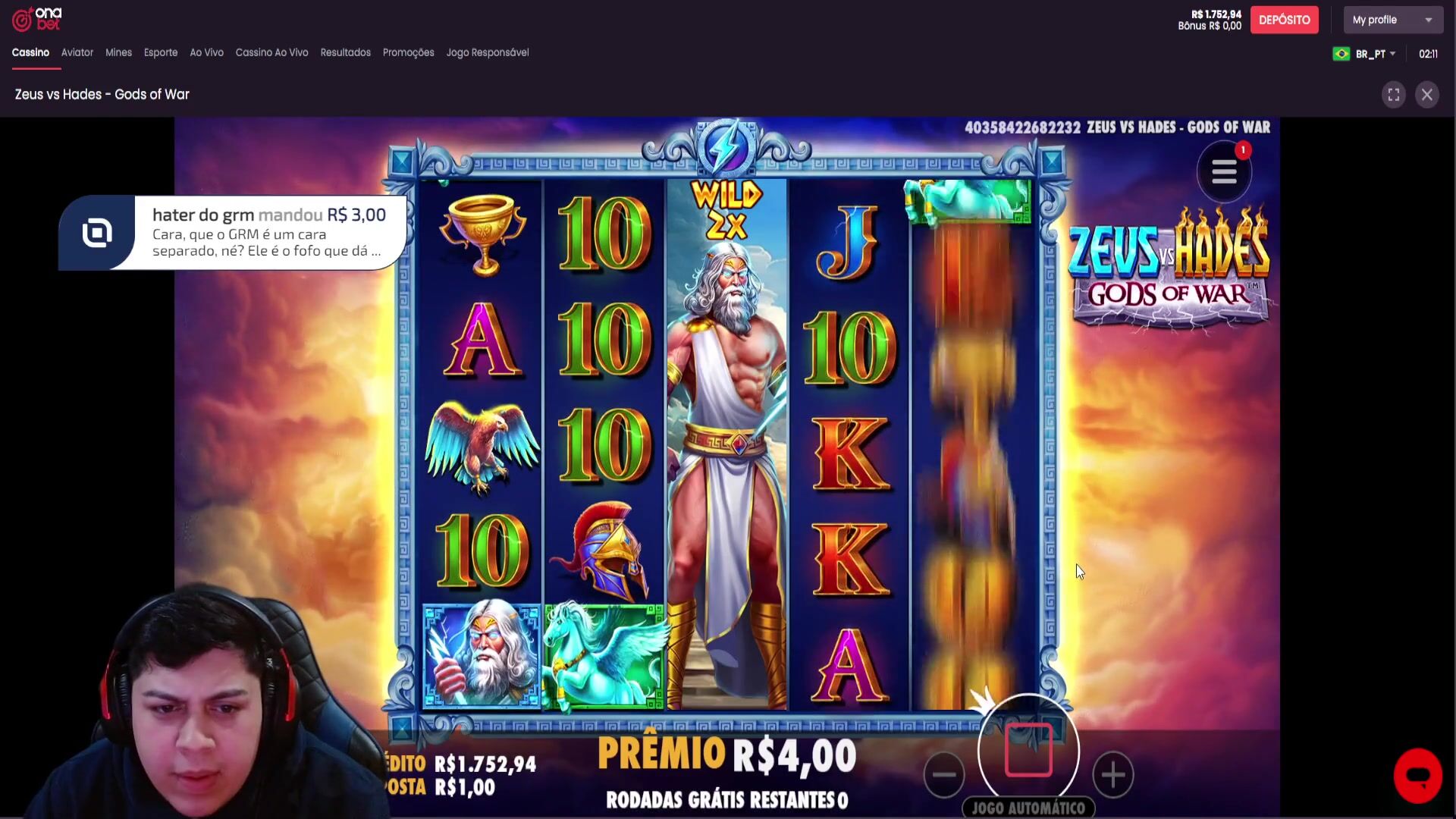Switch to the Aviator tab
The image size is (1456, 819).
click(77, 52)
